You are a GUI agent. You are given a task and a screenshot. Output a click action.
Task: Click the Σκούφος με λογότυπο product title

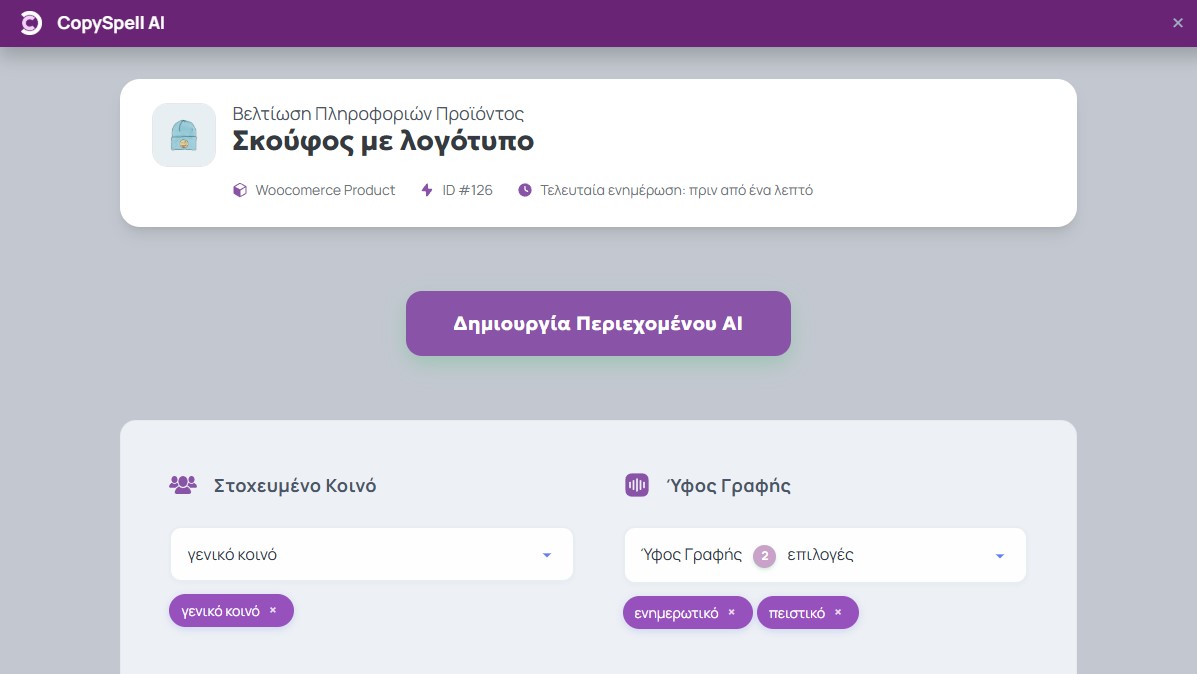pyautogui.click(x=383, y=141)
